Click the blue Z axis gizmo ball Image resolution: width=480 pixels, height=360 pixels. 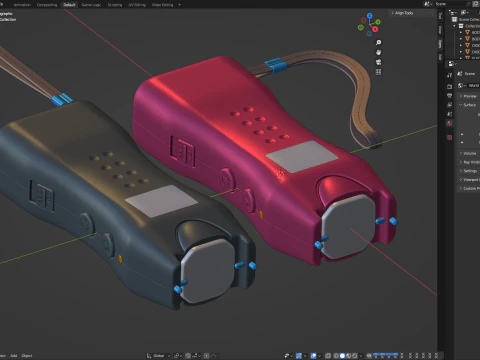click(369, 15)
